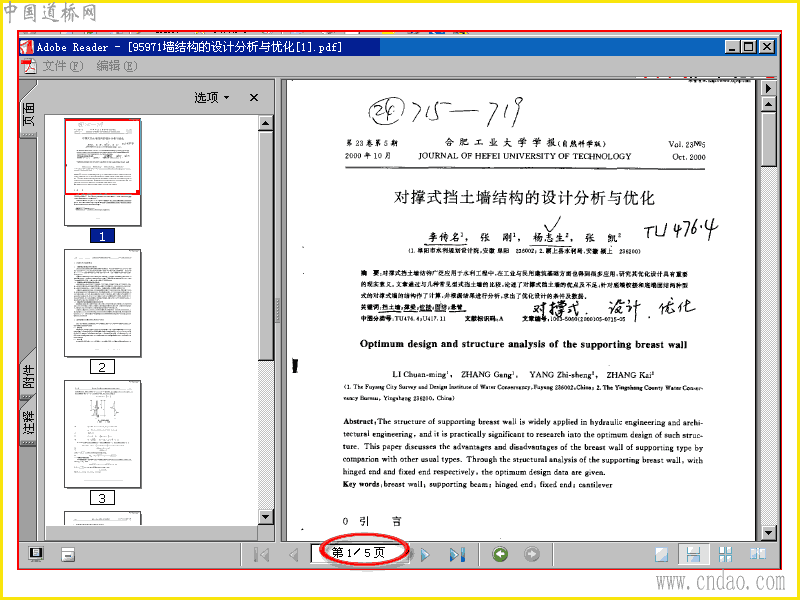Click the full screen monitor icon
The image size is (800, 600).
tap(36, 554)
